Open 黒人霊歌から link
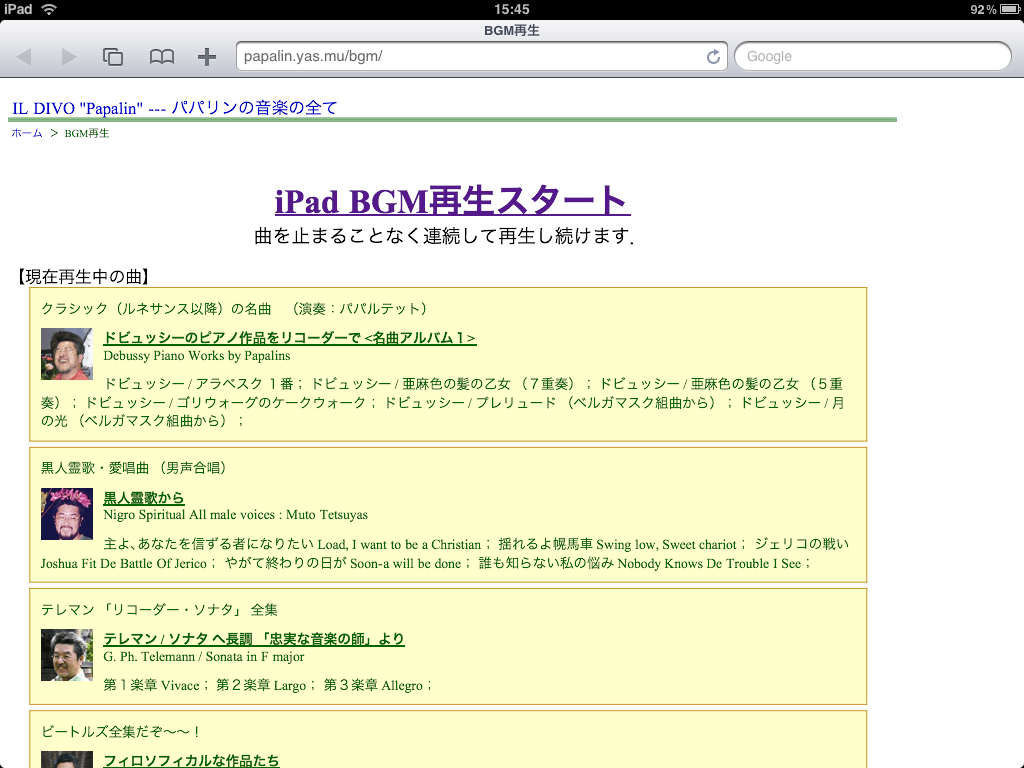The width and height of the screenshot is (1024, 768). pos(144,498)
